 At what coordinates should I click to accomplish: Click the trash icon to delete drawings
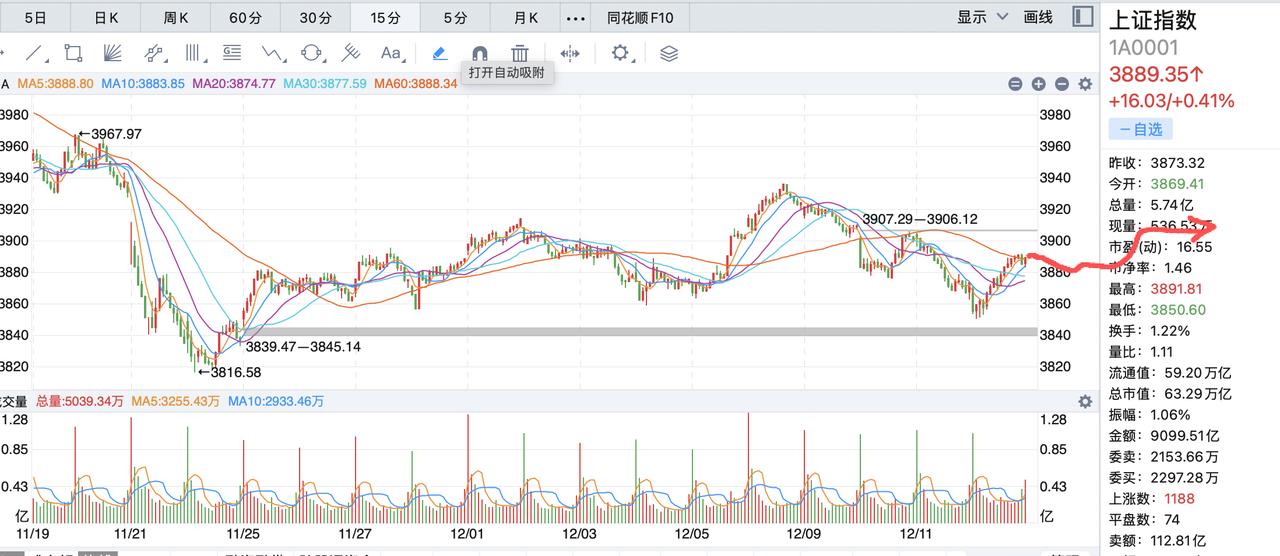520,53
